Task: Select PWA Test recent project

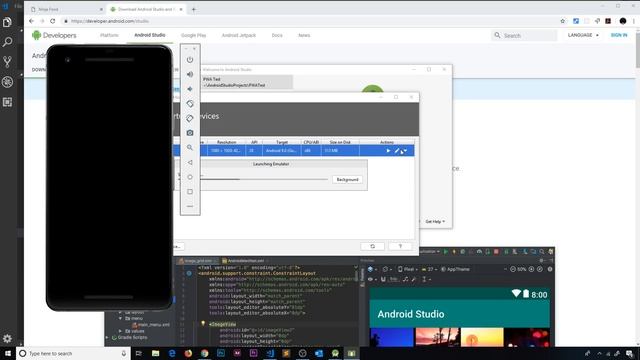Action: [x=247, y=82]
